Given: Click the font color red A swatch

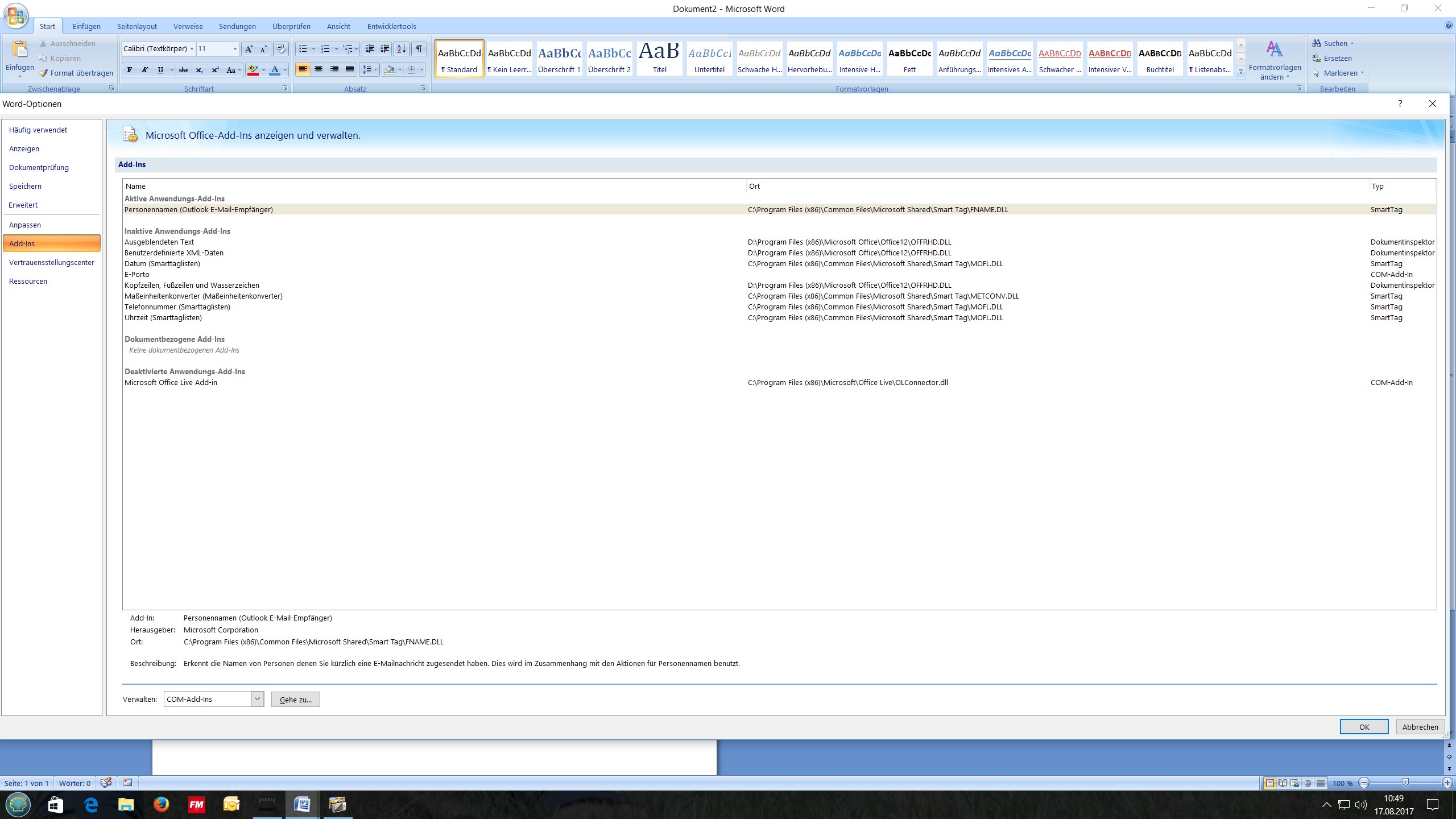Looking at the screenshot, I should point(275,70).
